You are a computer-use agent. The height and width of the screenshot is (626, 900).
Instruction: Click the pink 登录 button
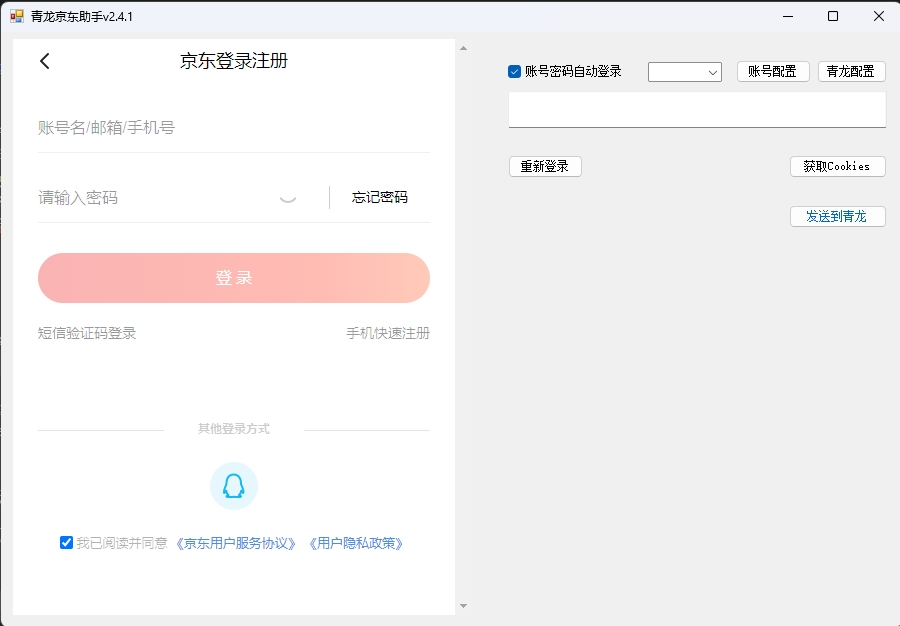(x=234, y=278)
